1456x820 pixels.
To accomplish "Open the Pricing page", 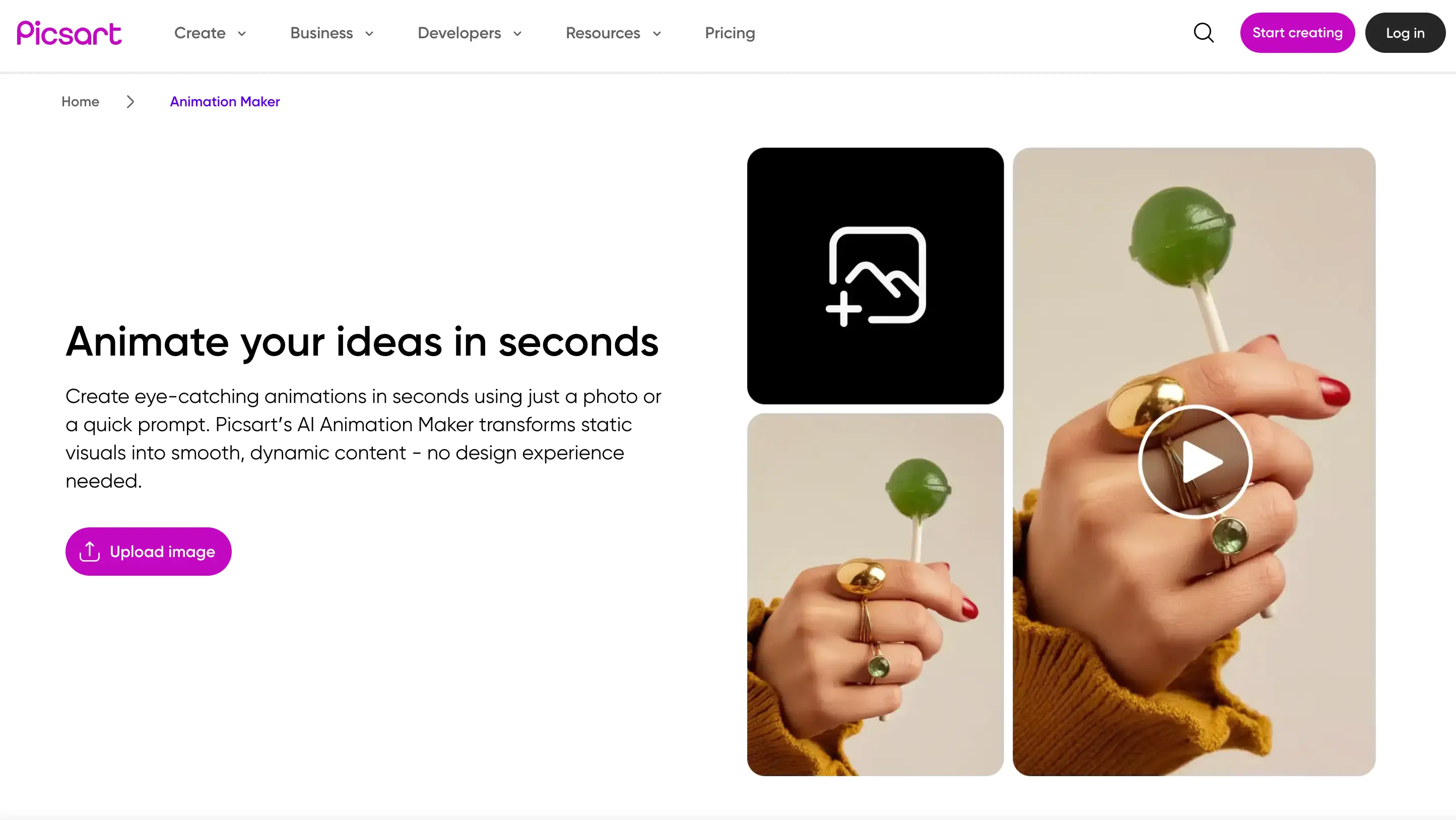I will click(x=730, y=33).
